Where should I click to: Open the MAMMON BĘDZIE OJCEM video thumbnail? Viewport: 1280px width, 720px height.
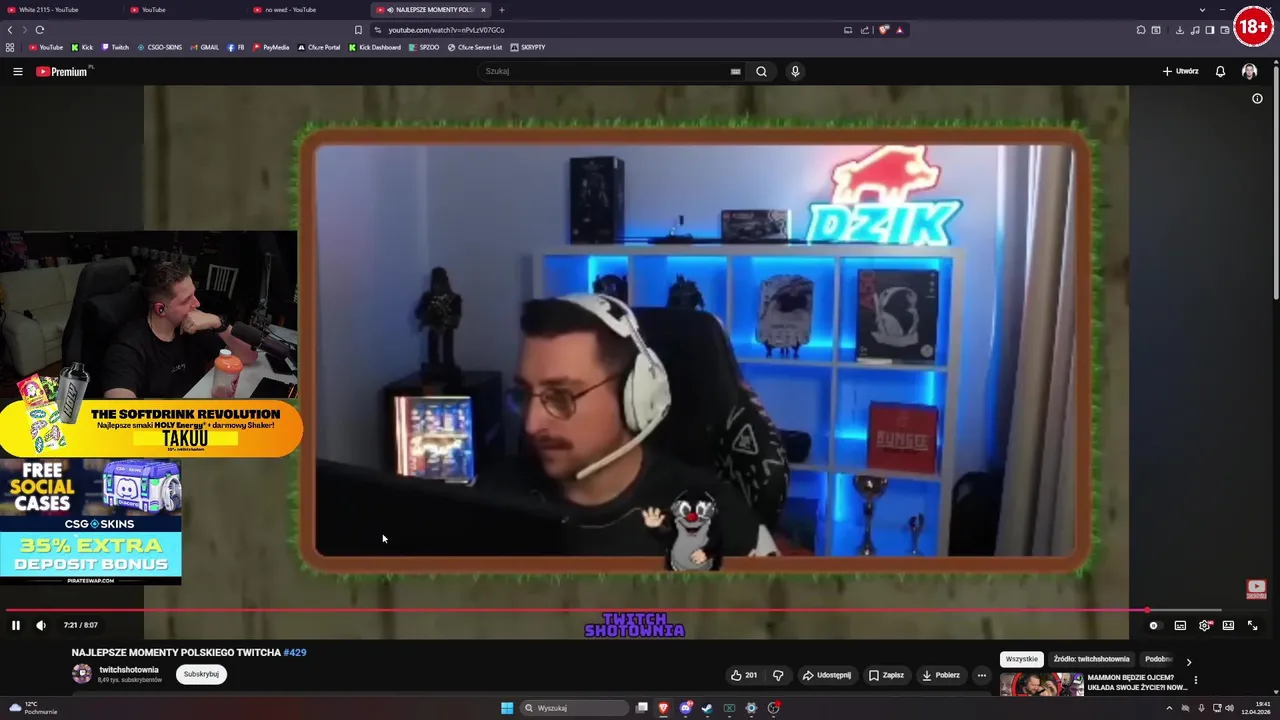pos(1041,686)
